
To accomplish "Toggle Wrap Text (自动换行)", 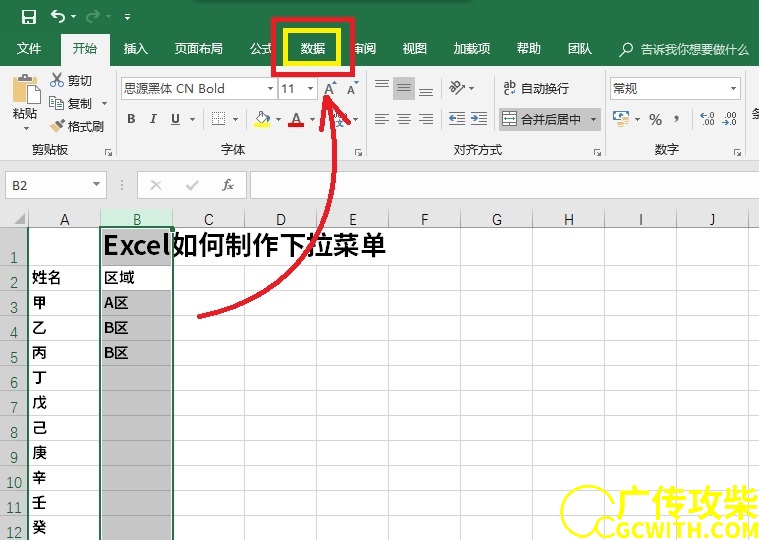I will click(536, 88).
